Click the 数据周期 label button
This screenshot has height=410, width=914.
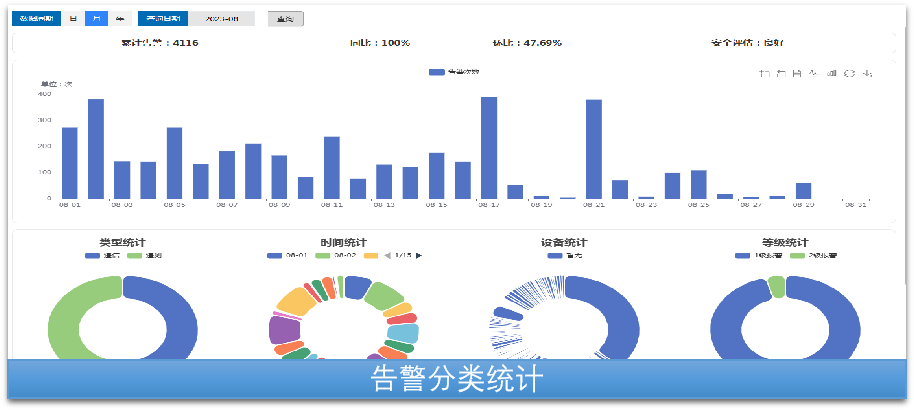tap(37, 18)
